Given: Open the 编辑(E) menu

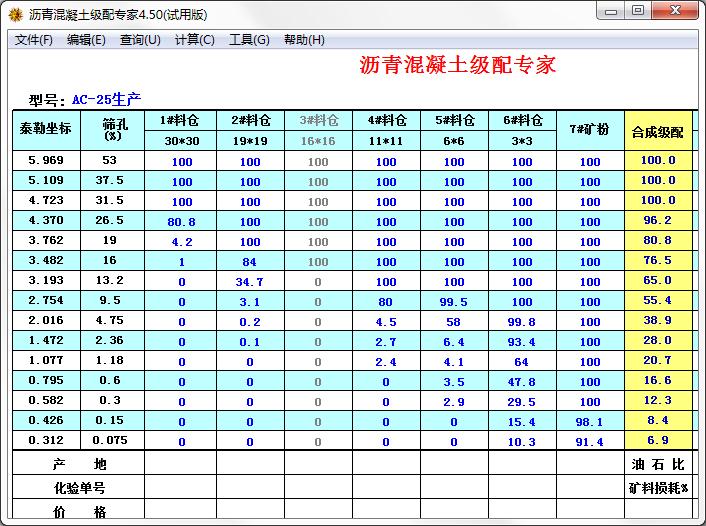Looking at the screenshot, I should click(x=86, y=40).
